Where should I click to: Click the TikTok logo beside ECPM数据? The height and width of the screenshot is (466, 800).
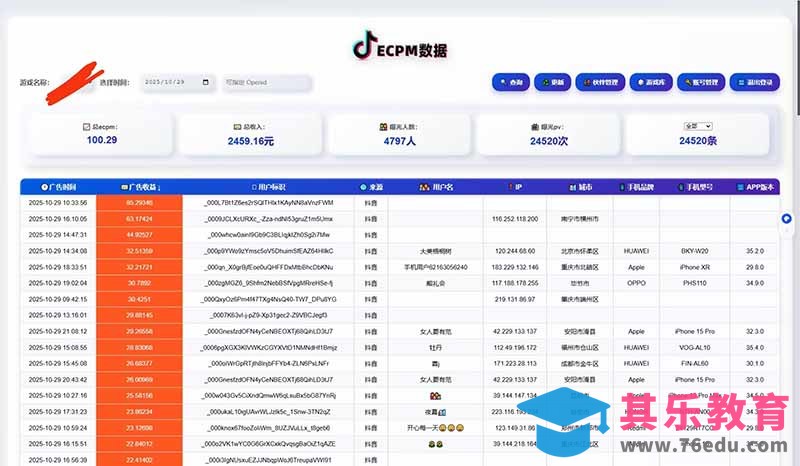point(364,45)
